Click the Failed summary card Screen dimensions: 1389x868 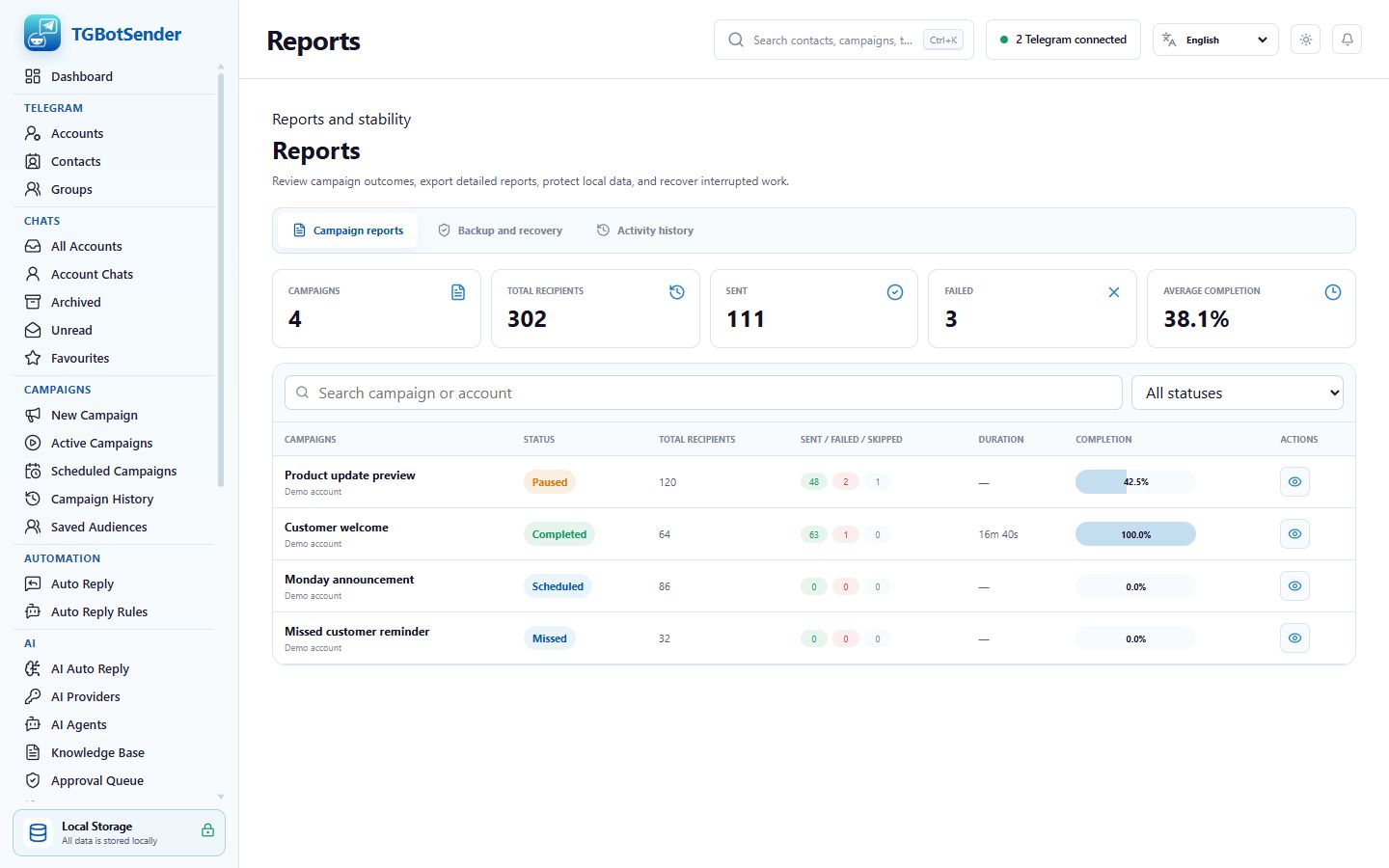click(x=1032, y=309)
